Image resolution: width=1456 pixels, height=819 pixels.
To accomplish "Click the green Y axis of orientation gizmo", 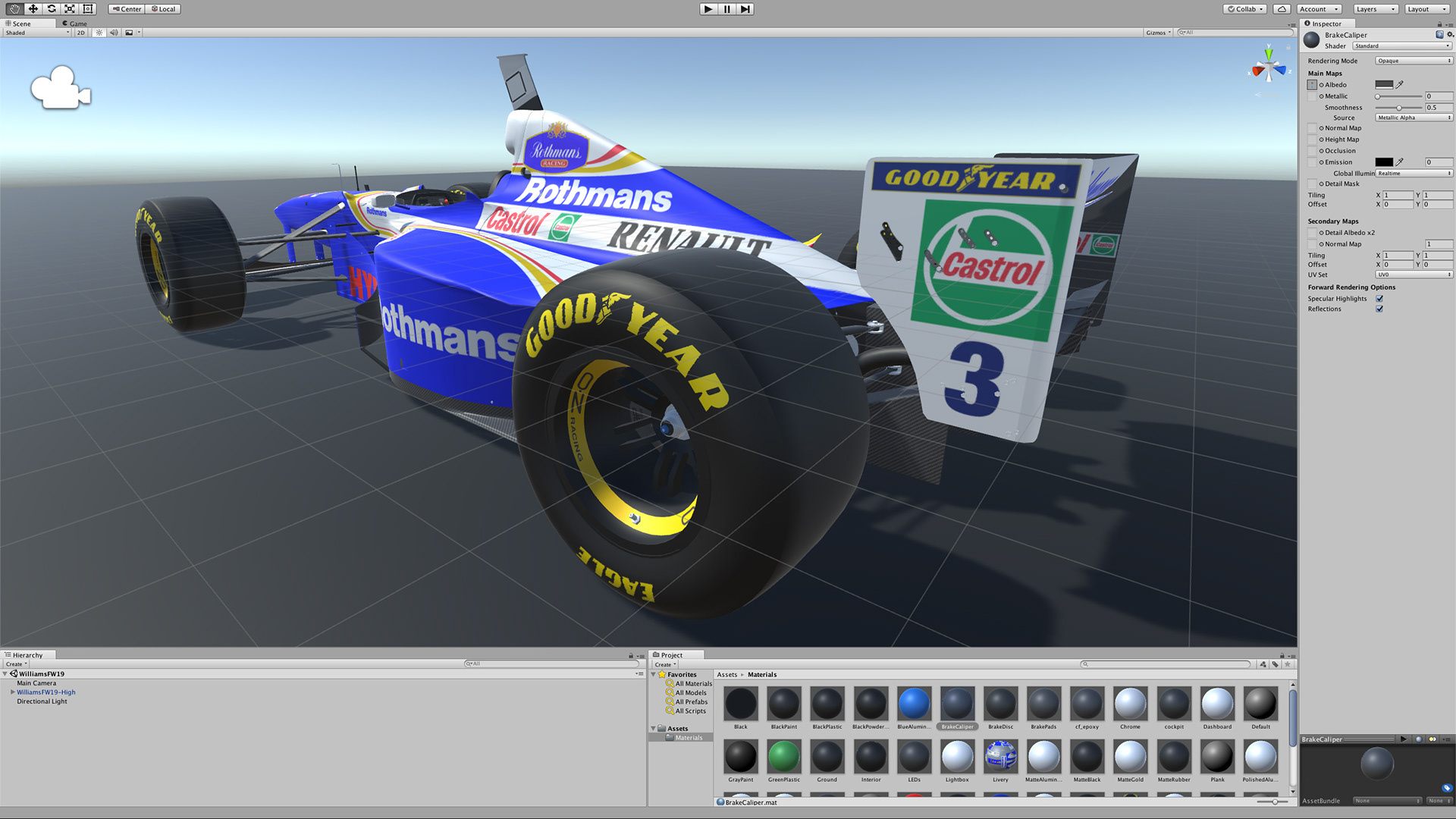I will 1269,55.
